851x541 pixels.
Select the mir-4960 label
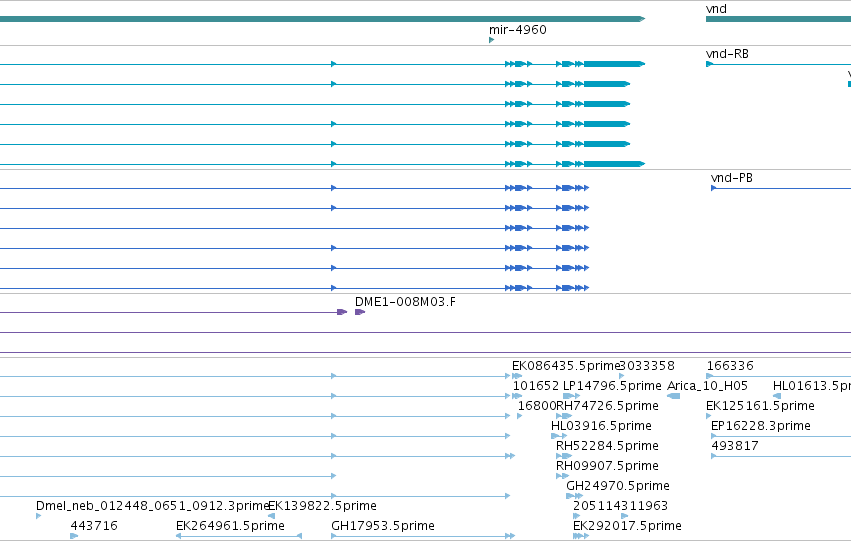[x=517, y=29]
